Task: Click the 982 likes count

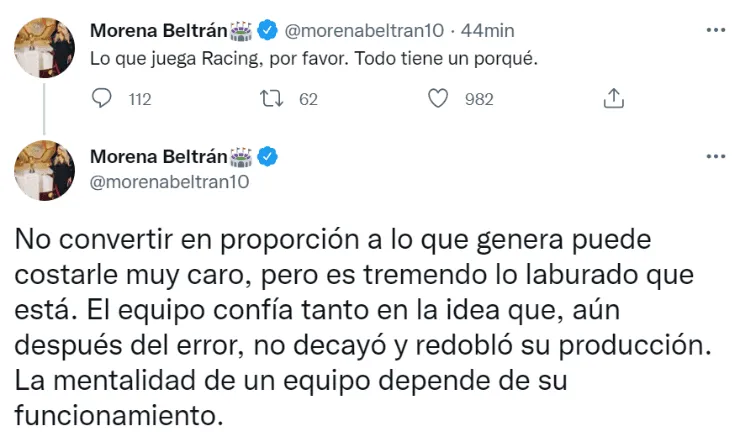Action: click(480, 99)
